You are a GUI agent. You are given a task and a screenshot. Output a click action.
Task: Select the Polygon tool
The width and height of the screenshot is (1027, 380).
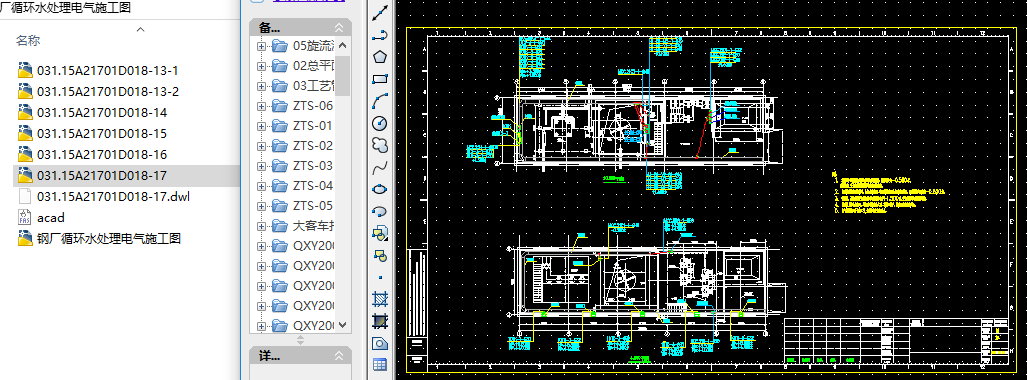tap(380, 57)
